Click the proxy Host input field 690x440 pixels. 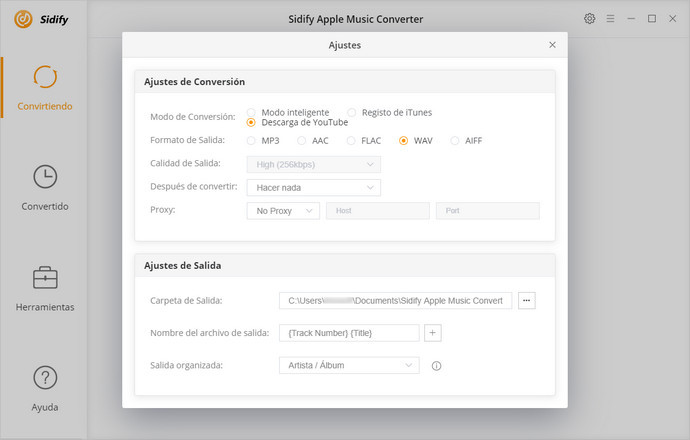378,211
